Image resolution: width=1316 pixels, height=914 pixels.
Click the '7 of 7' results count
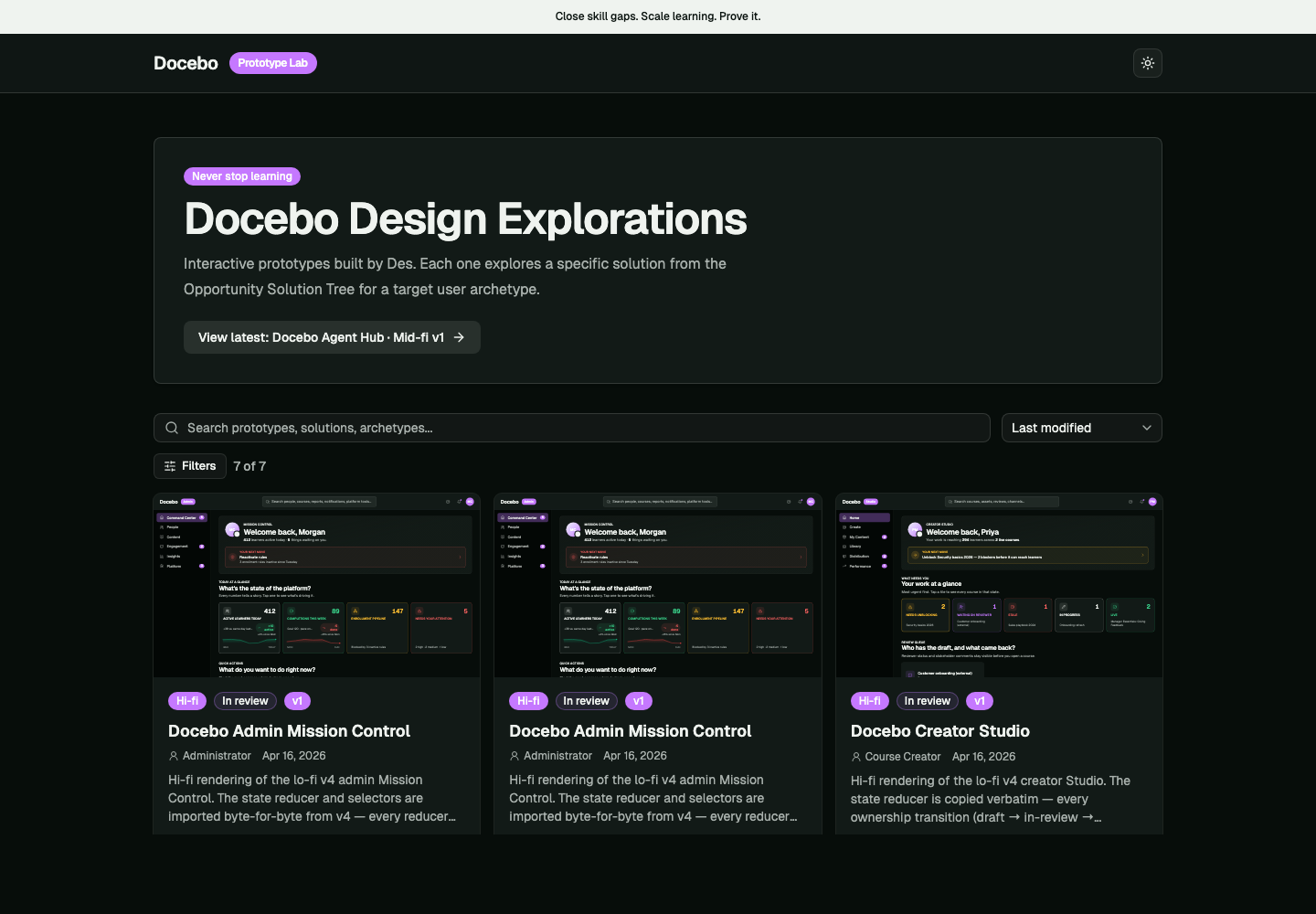(x=249, y=466)
